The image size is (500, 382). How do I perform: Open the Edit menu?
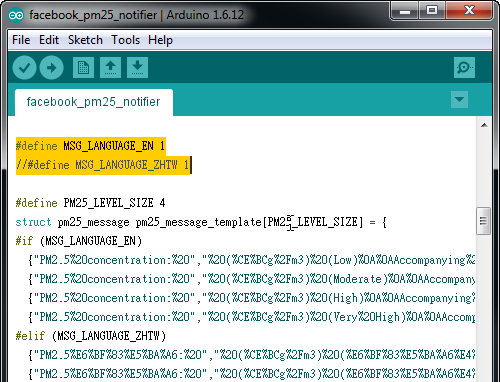49,40
